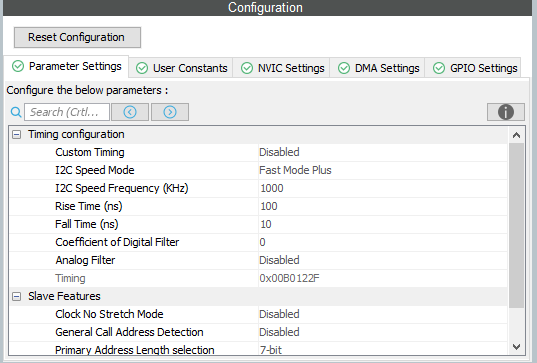Viewport: 537px width, 363px height.
Task: Open Clock No Stretch Mode value
Action: (279, 314)
